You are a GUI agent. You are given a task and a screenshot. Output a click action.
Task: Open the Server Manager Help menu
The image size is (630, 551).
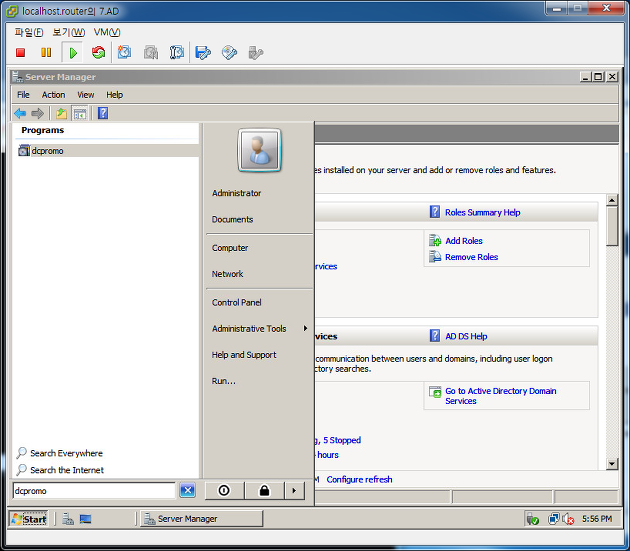(x=115, y=95)
